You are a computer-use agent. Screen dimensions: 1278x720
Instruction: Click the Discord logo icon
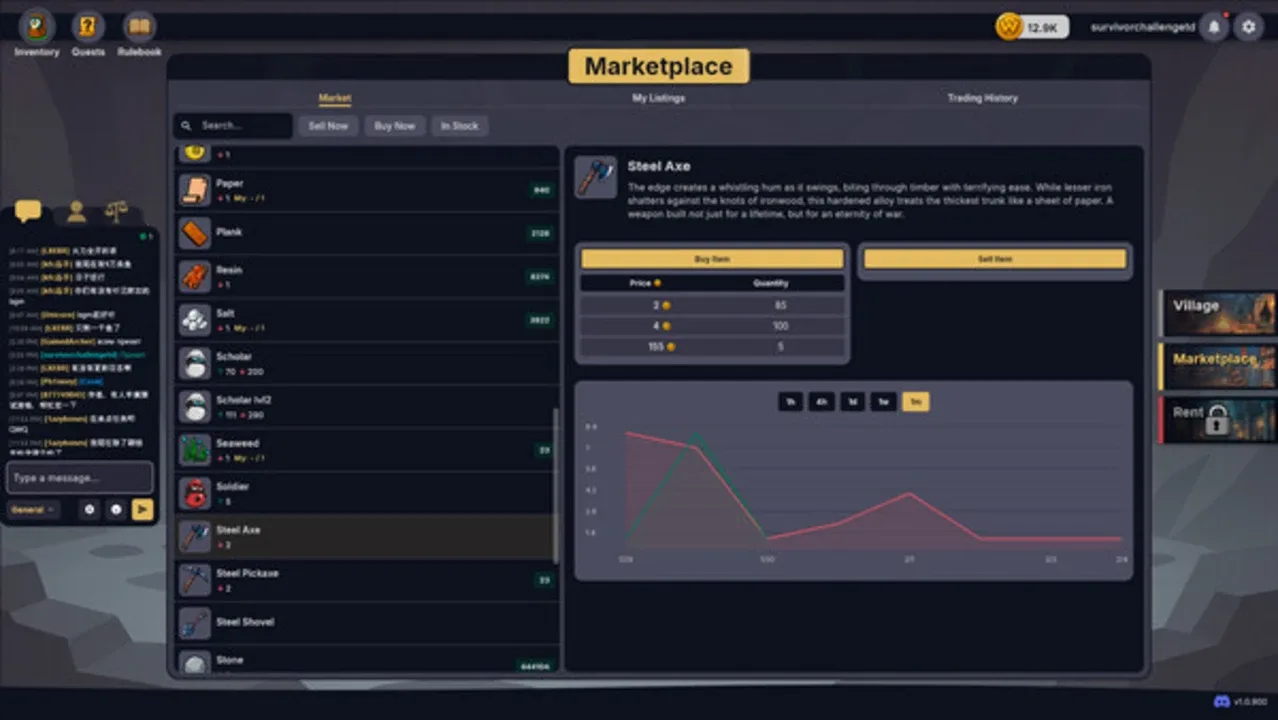[1221, 701]
